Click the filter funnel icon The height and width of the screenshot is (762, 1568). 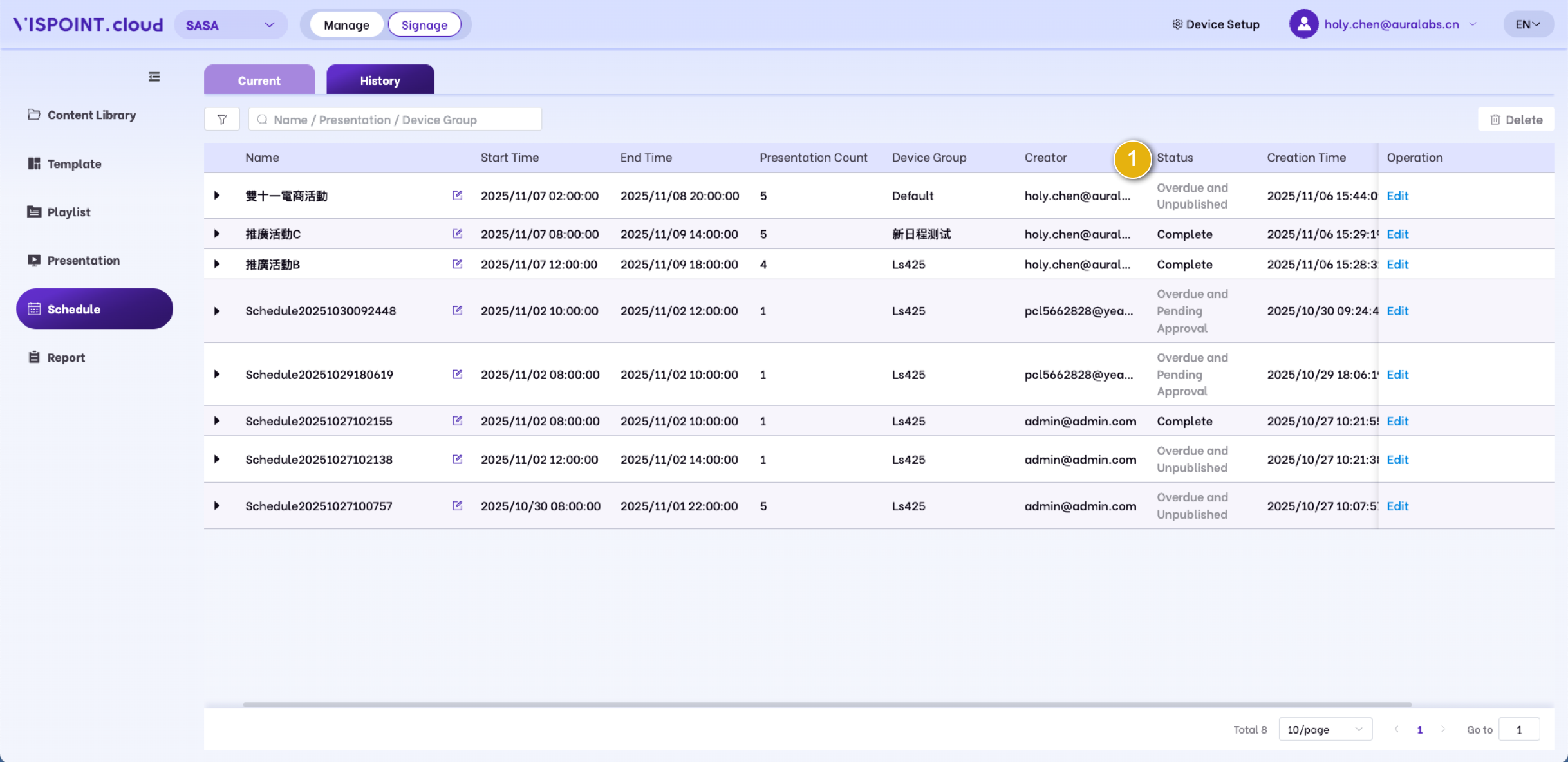tap(222, 120)
